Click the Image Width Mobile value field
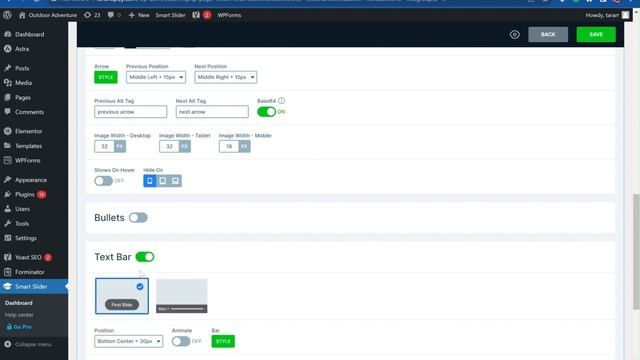This screenshot has width=640, height=360. (x=229, y=146)
